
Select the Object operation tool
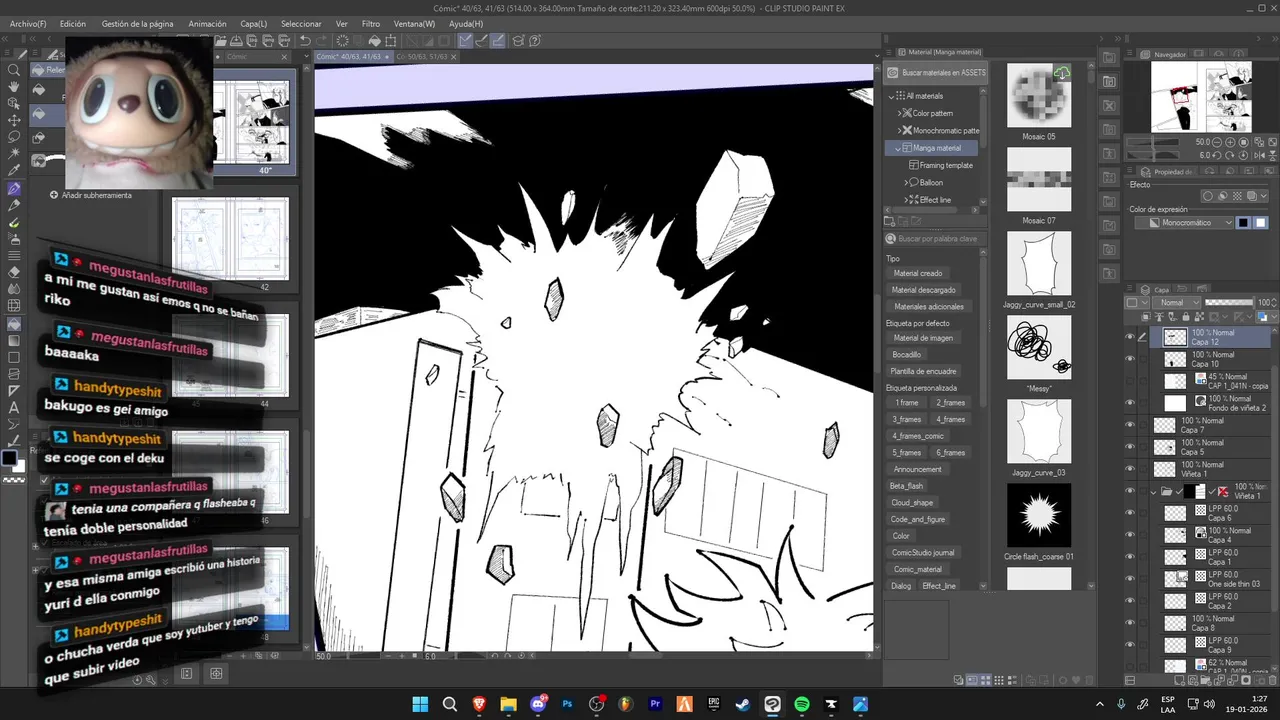(x=14, y=104)
